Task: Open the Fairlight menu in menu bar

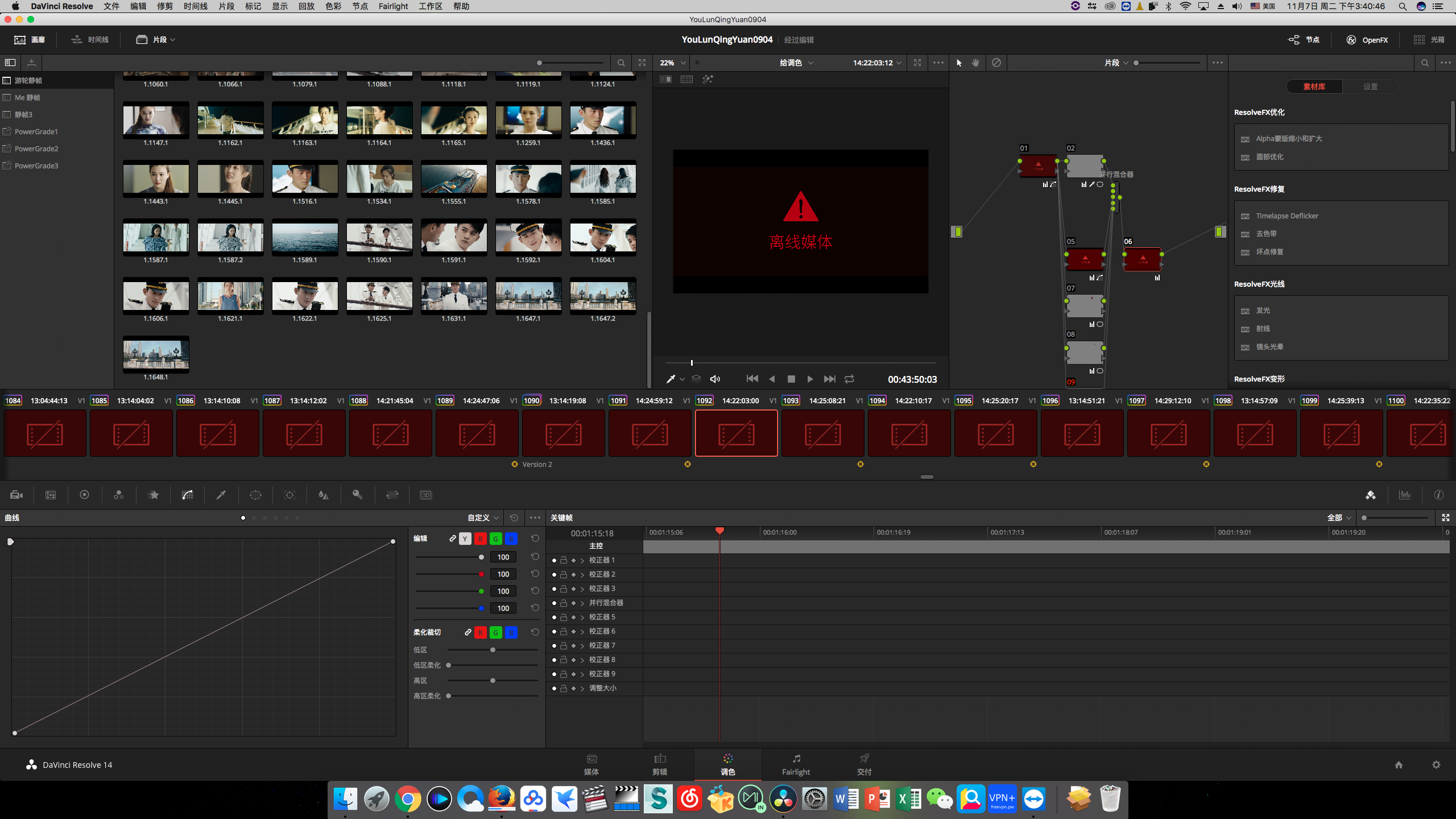Action: pyautogui.click(x=393, y=6)
